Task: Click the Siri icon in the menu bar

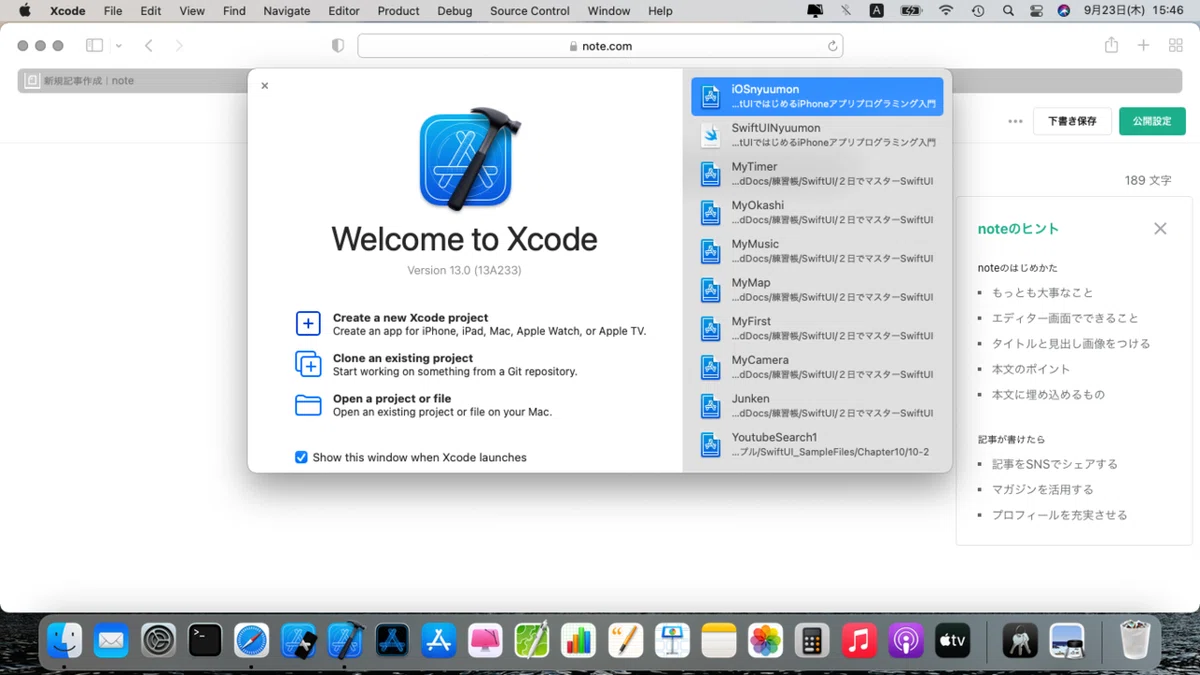Action: (1063, 11)
